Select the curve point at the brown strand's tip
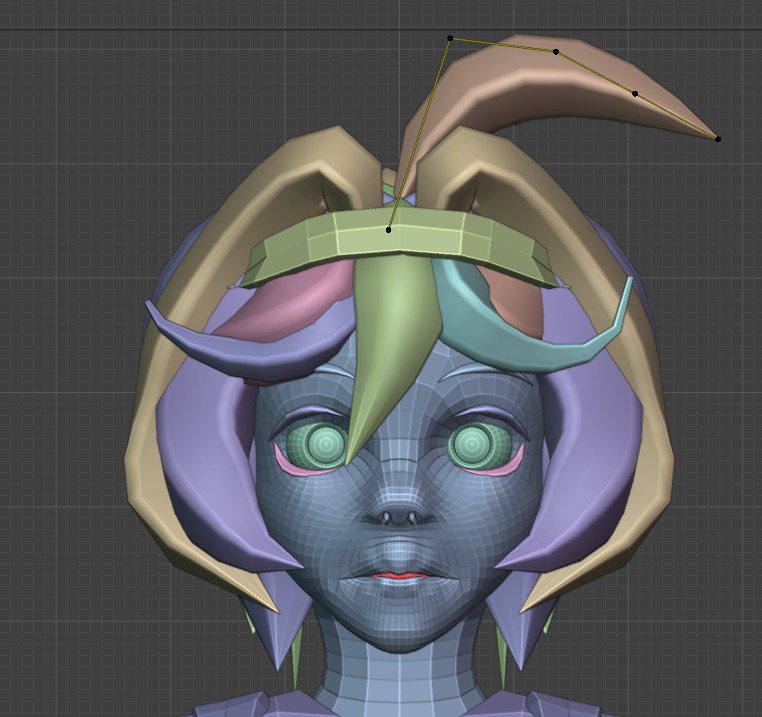 (718, 139)
